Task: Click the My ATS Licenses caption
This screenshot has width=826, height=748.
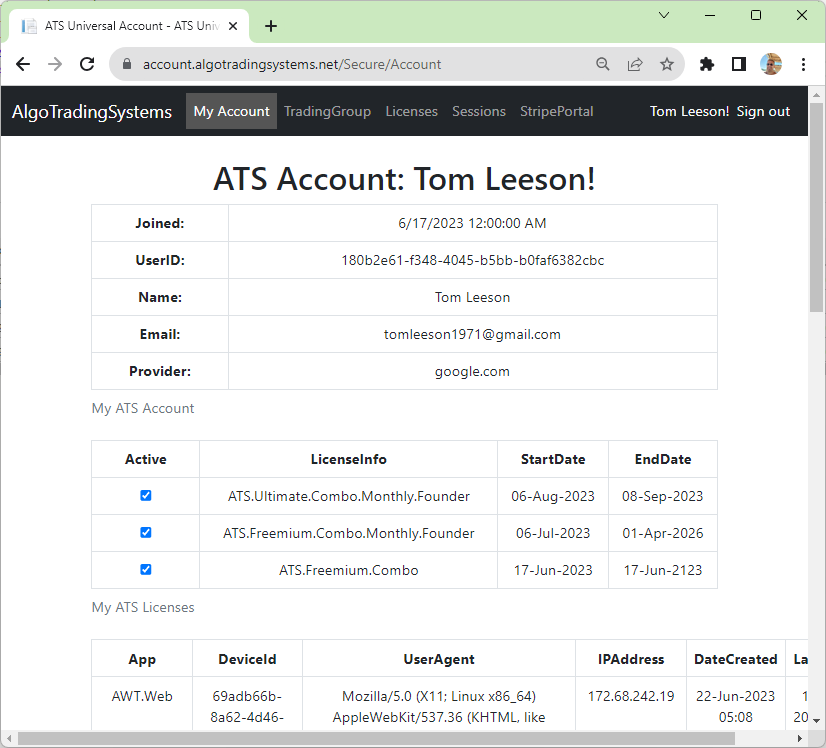Action: click(143, 607)
